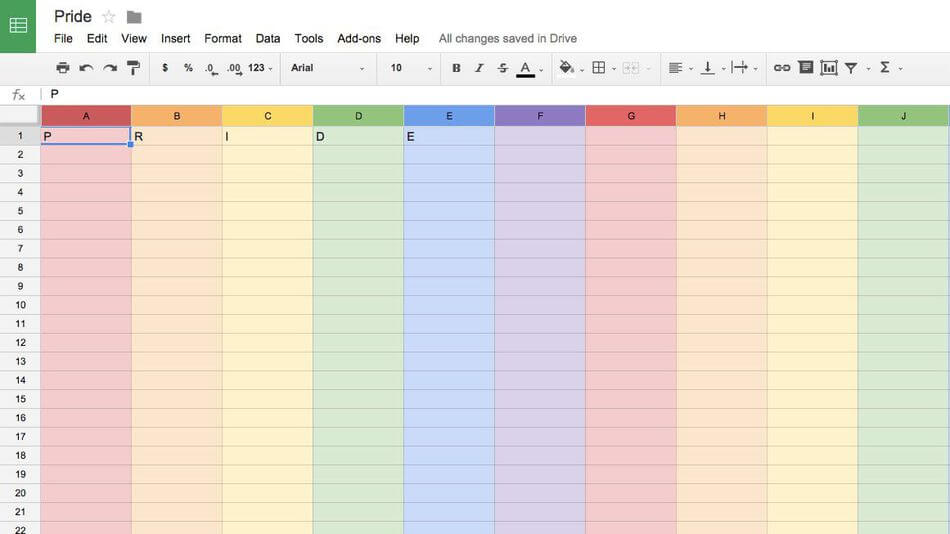Click the Undo arrow
This screenshot has height=534, width=950.
[x=86, y=68]
